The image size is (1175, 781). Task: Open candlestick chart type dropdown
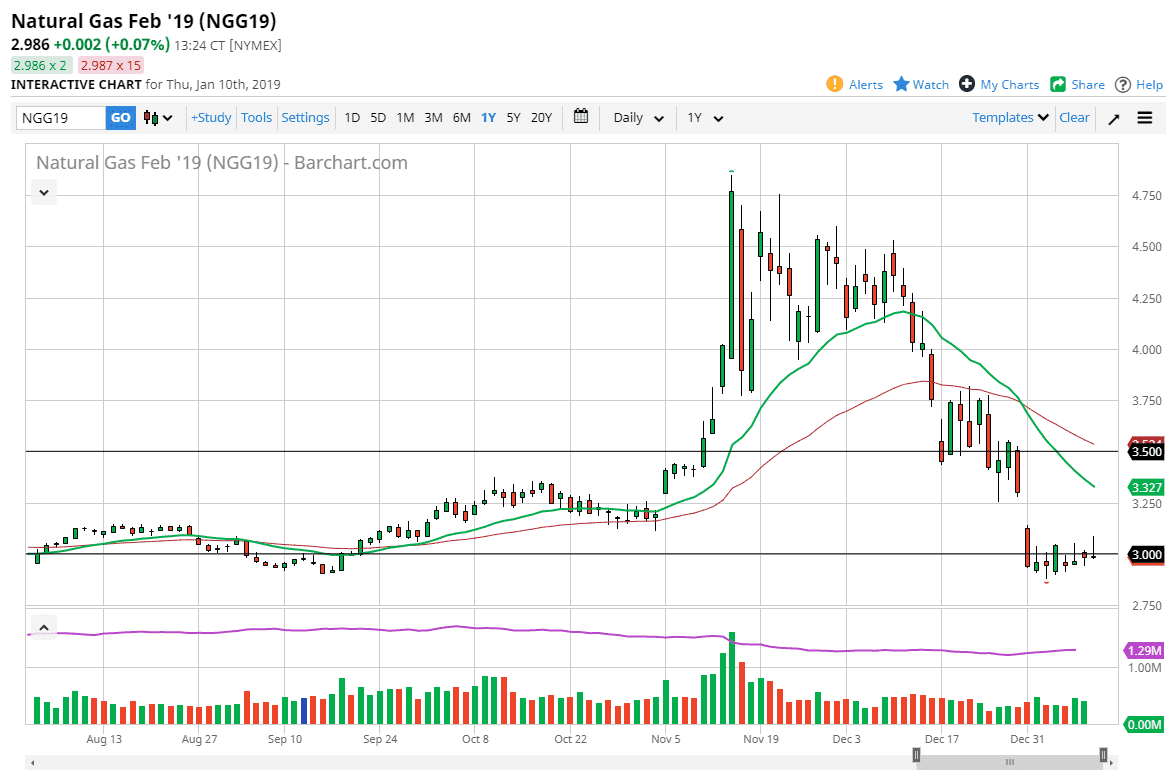pos(158,118)
